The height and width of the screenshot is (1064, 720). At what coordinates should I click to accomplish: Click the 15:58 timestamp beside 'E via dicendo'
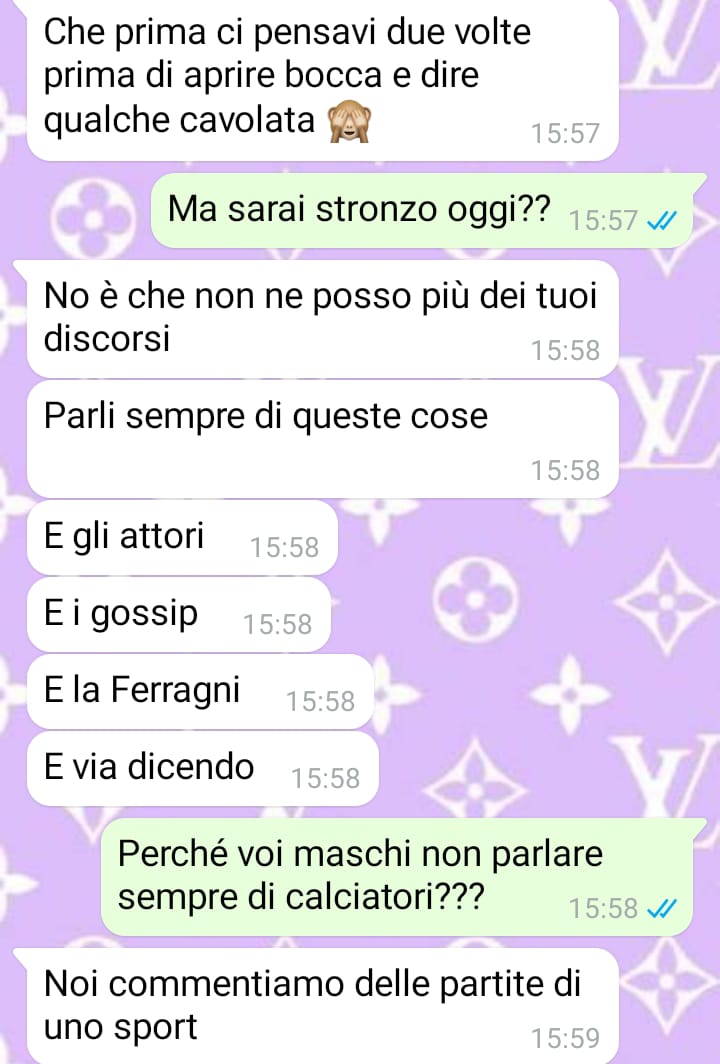pyautogui.click(x=325, y=778)
